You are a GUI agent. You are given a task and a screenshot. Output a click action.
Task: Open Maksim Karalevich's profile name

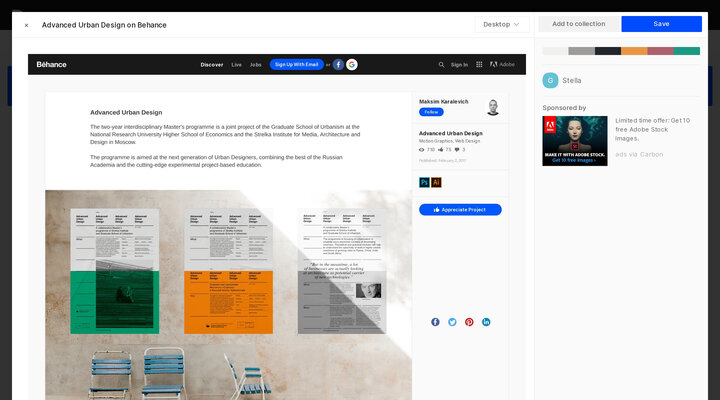coord(444,101)
